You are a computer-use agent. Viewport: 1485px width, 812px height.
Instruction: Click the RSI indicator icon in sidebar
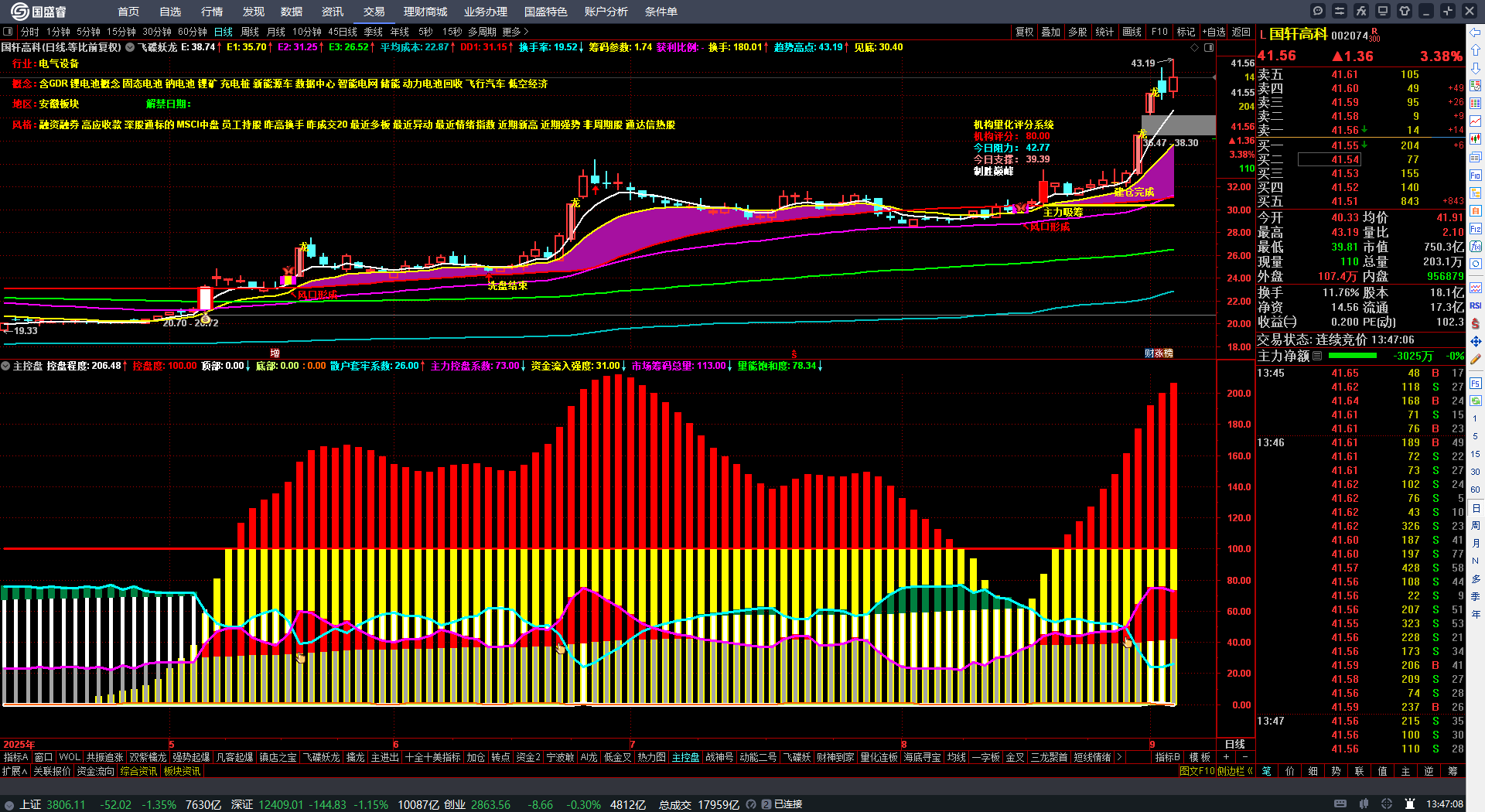click(x=1476, y=305)
